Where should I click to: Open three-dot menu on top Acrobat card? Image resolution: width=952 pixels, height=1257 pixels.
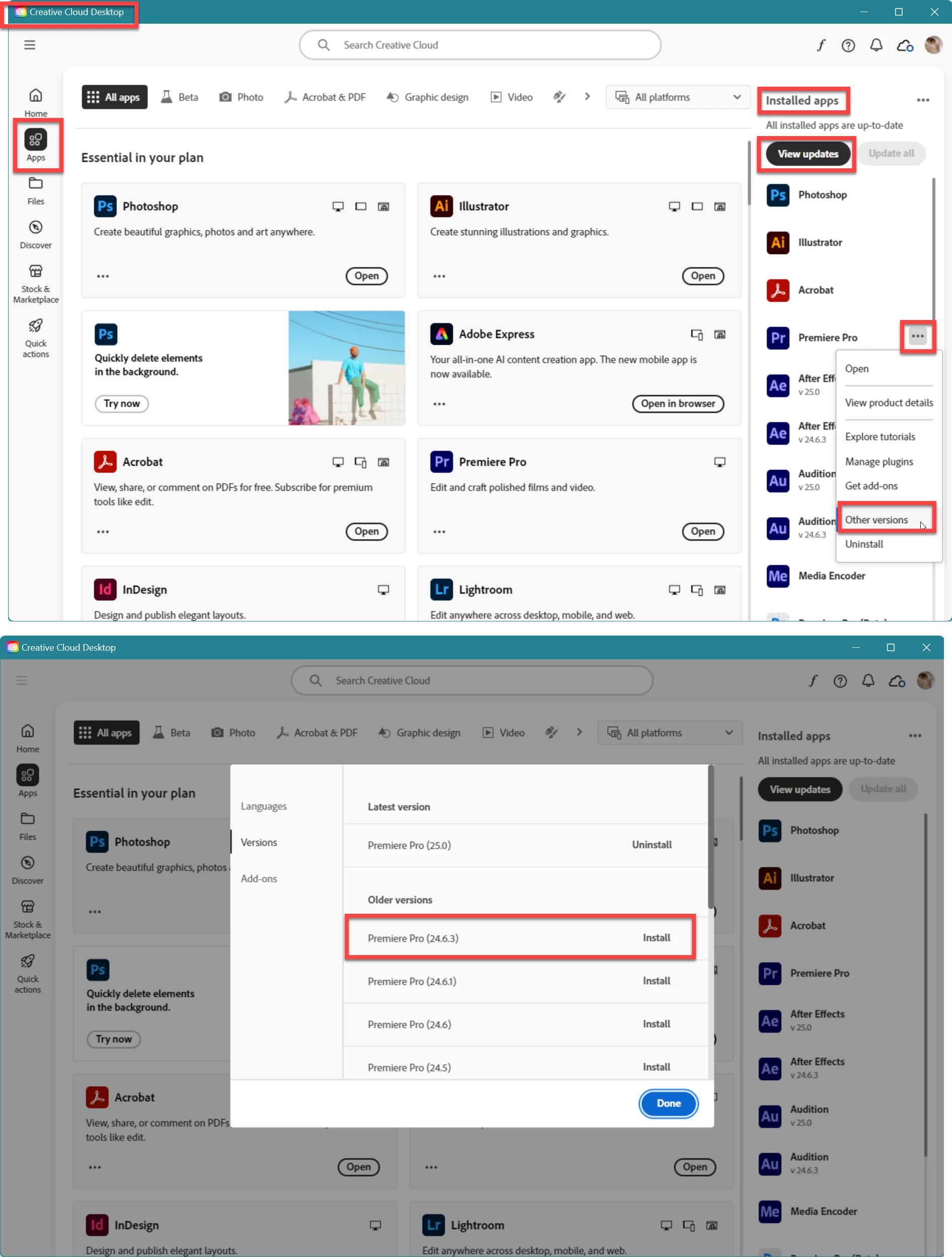(x=103, y=532)
